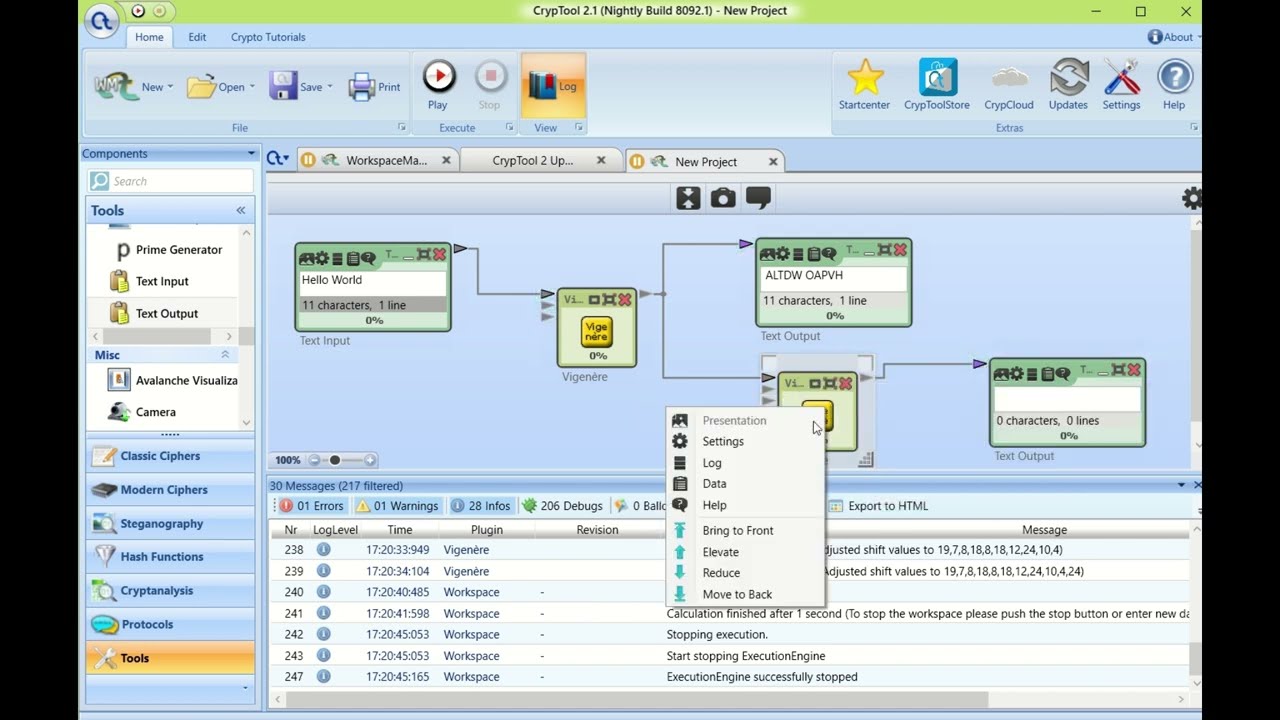Choose Move to Back in context menu
The image size is (1280, 720).
coord(745,594)
